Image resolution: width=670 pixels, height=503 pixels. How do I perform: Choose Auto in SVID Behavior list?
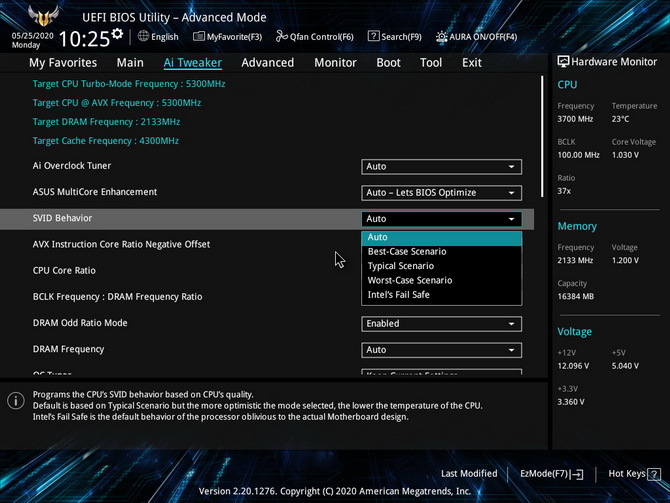(x=441, y=237)
